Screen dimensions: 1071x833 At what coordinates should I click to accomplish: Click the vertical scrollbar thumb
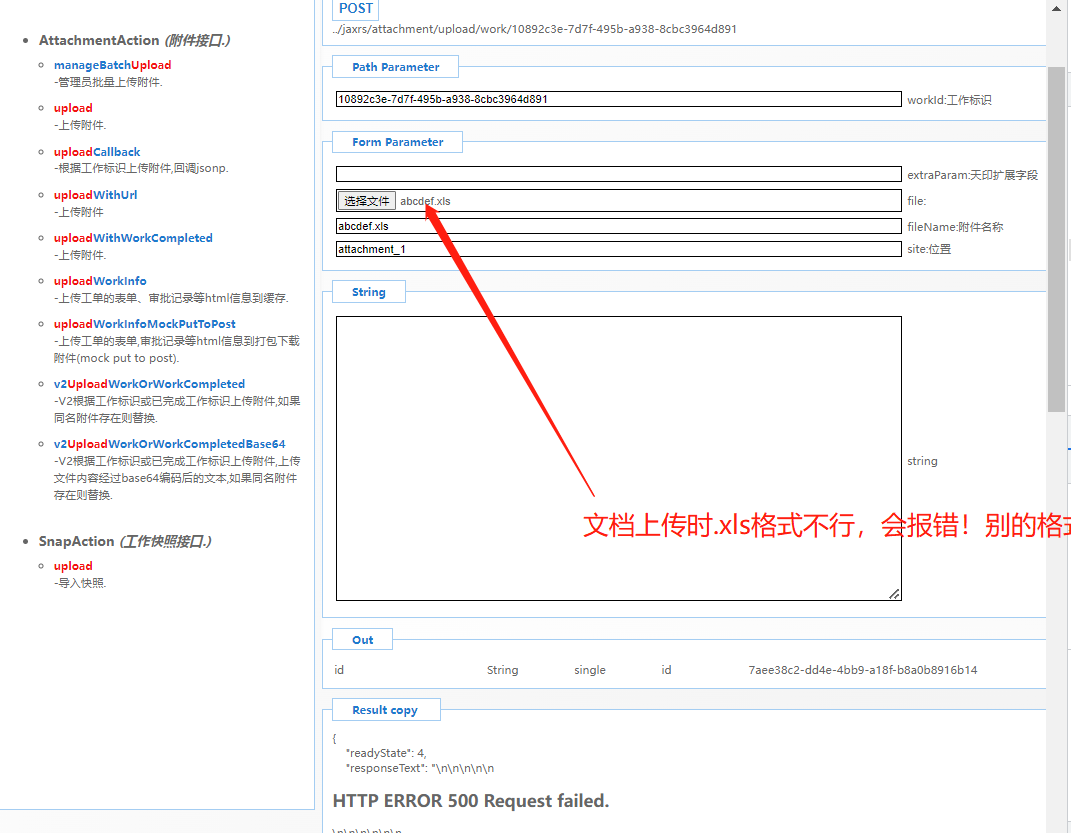click(1056, 239)
